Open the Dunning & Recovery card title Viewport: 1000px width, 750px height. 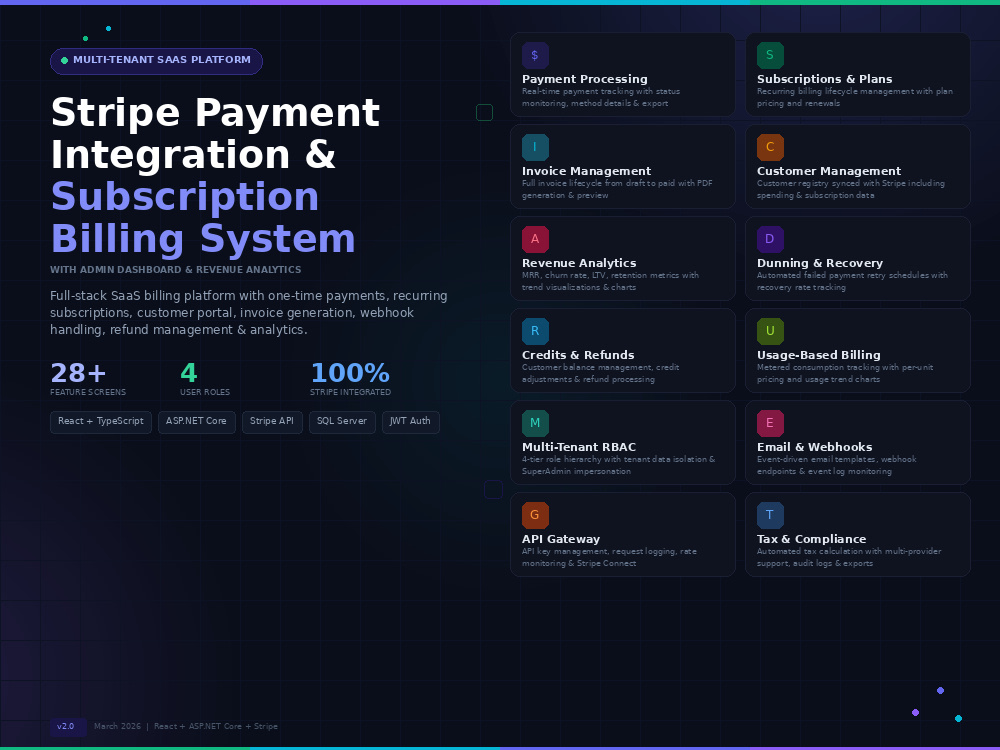820,263
